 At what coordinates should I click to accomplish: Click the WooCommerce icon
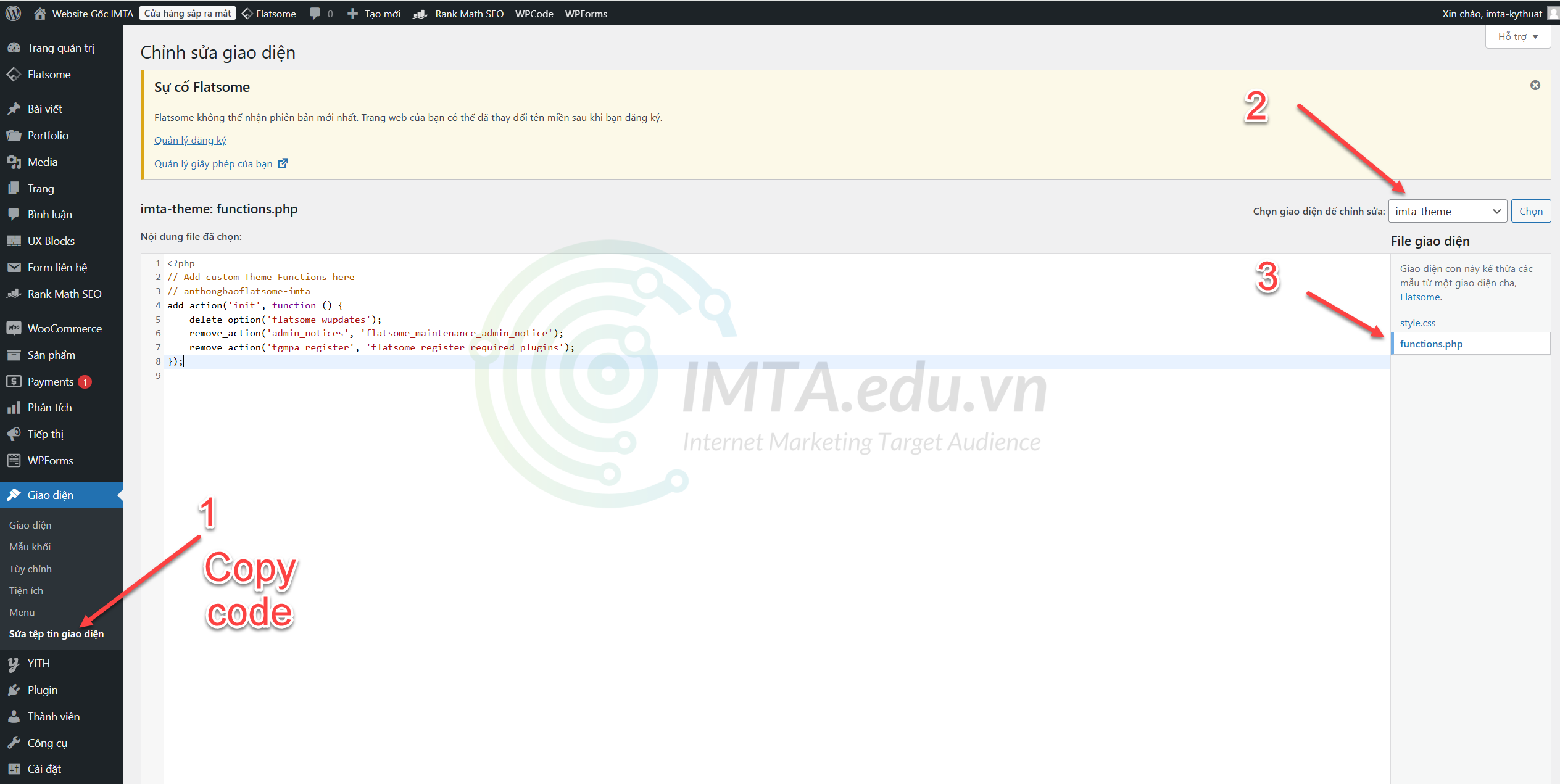point(15,328)
